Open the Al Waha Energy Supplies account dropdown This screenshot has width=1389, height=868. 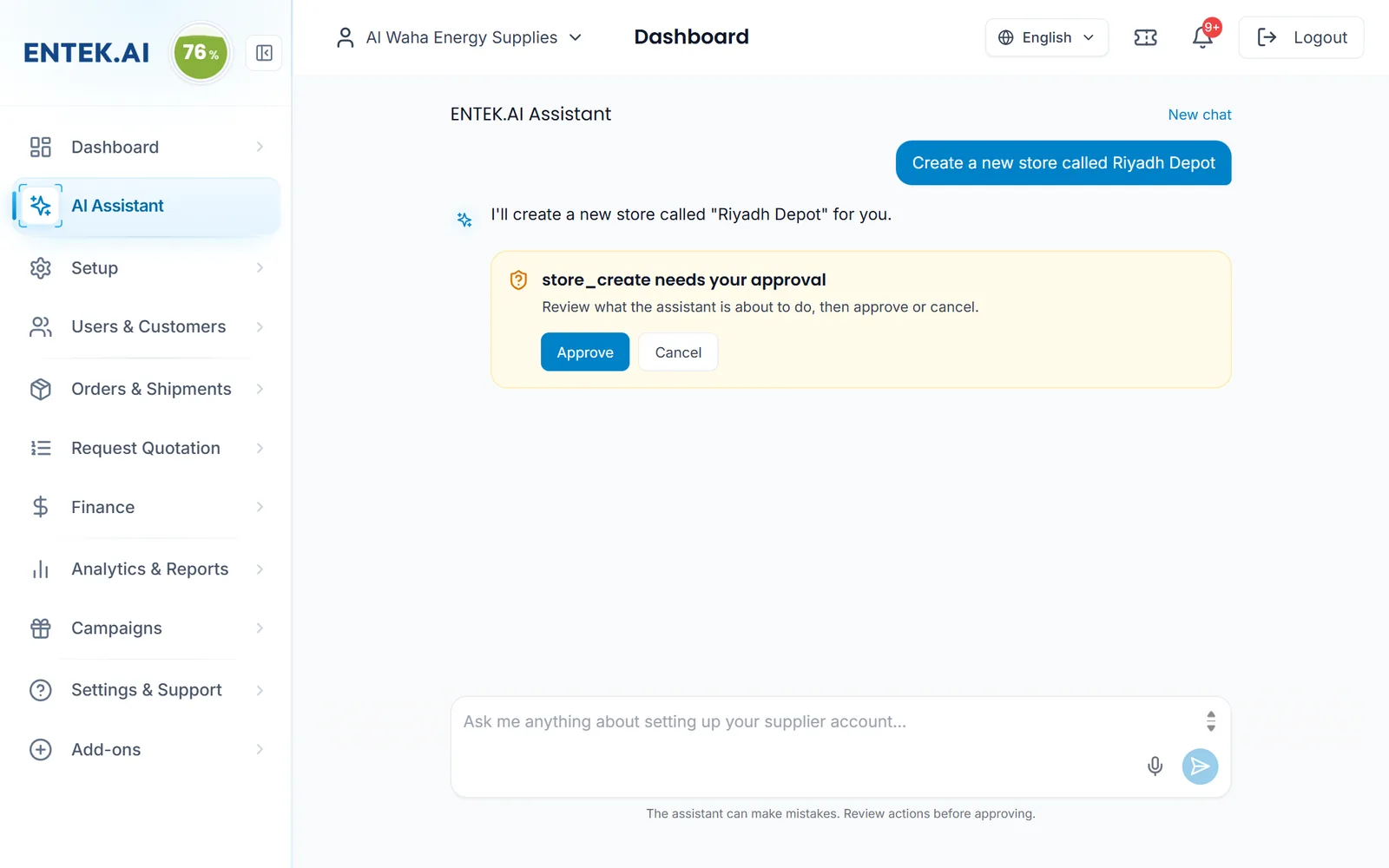point(459,37)
